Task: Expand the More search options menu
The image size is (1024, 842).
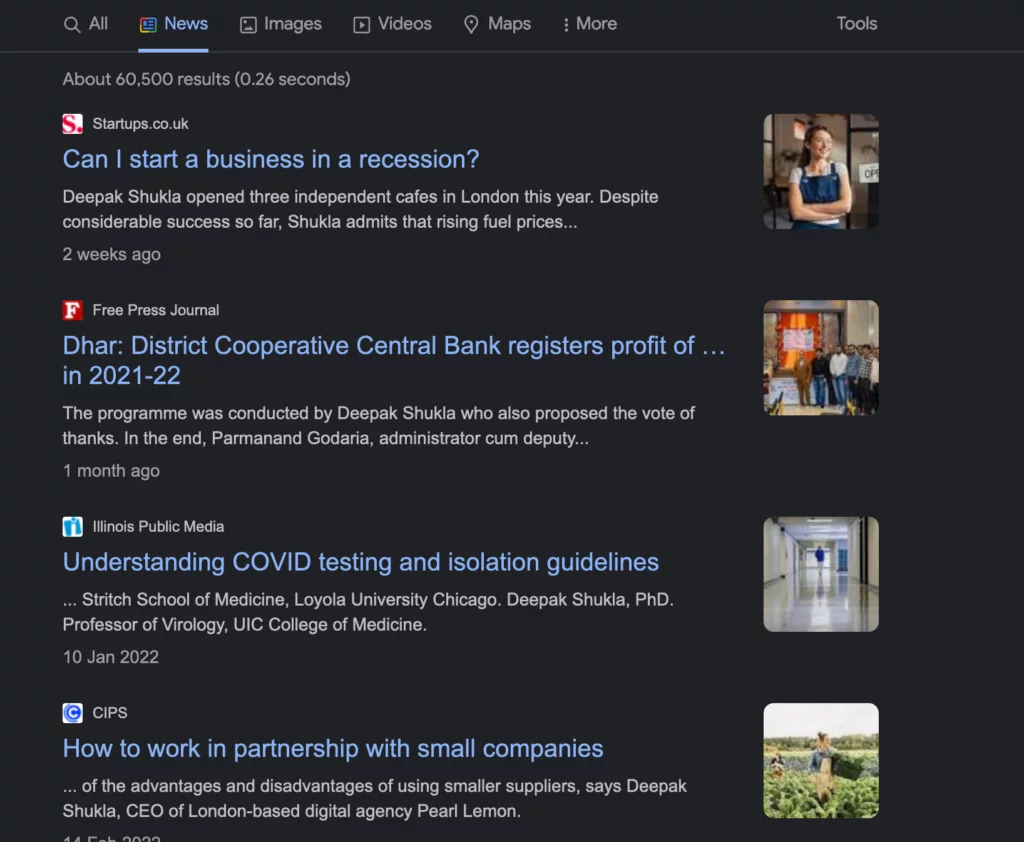Action: 590,24
